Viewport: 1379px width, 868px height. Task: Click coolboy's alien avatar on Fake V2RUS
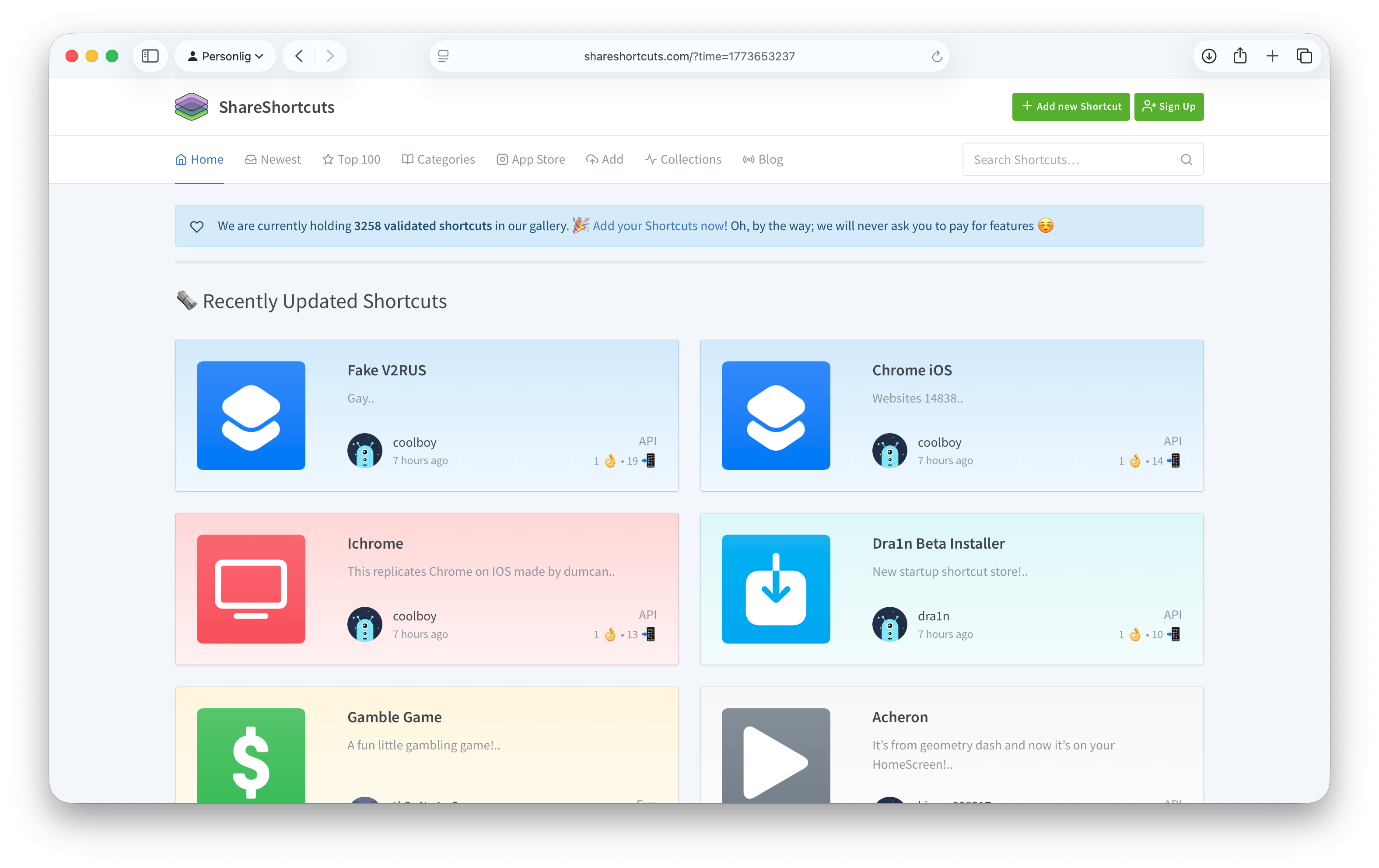[x=365, y=451]
